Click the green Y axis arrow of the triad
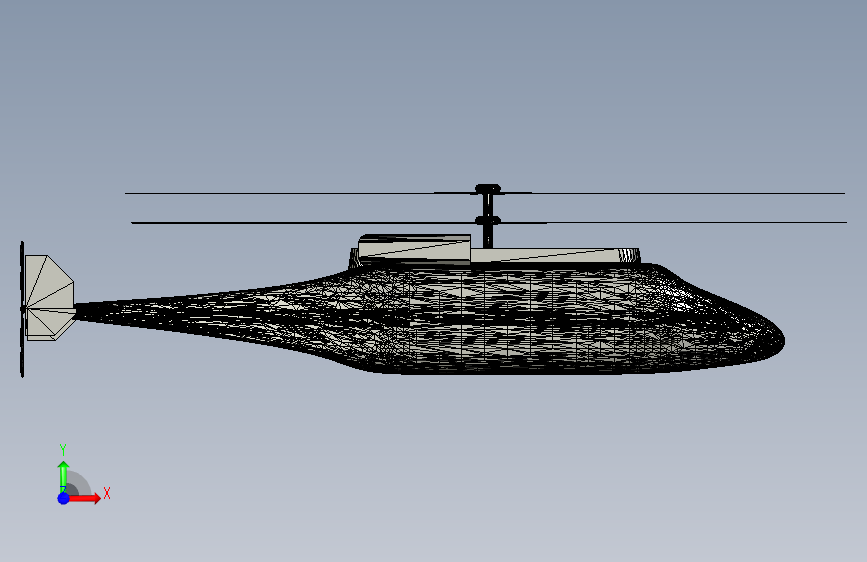 coord(64,476)
